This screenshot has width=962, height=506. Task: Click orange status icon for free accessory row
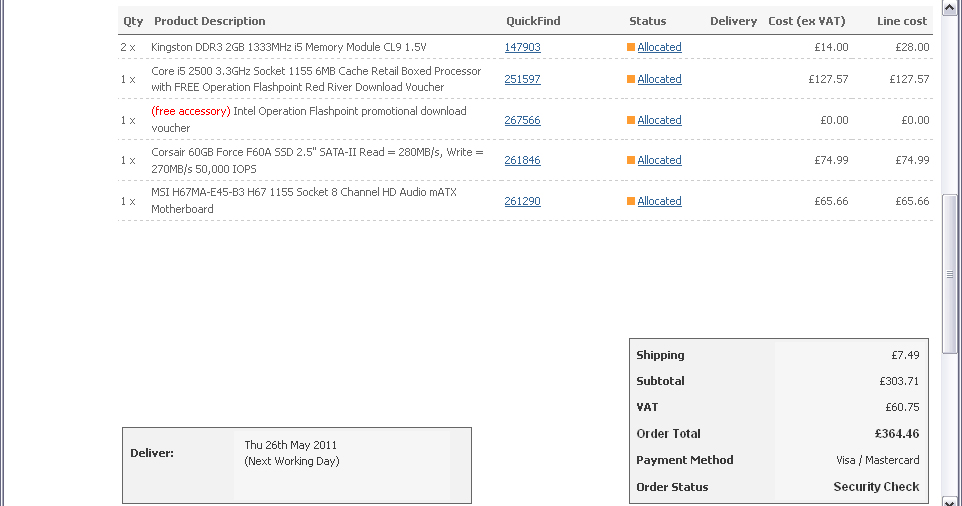(x=631, y=120)
